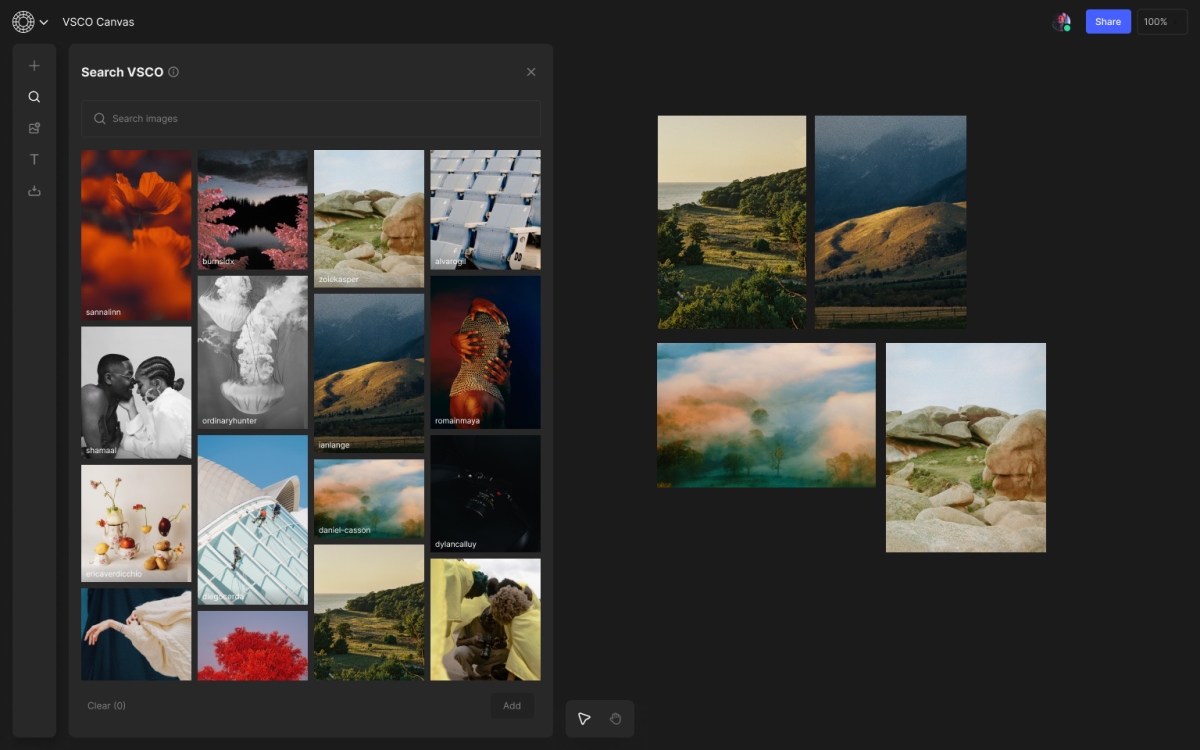Image resolution: width=1200 pixels, height=750 pixels.
Task: Click the import/upload icon in the sidebar
Action: point(34,189)
